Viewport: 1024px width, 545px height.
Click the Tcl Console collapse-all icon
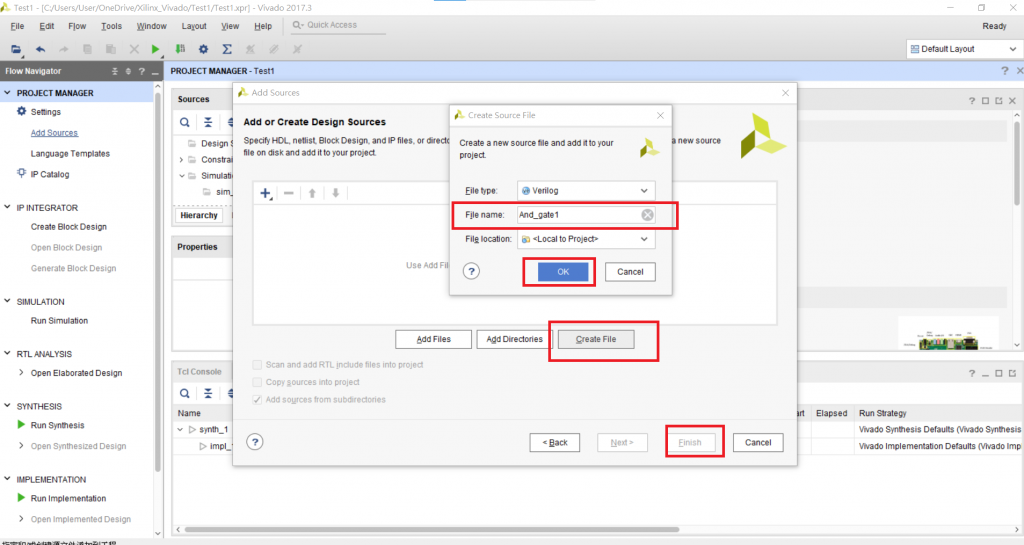click(208, 393)
